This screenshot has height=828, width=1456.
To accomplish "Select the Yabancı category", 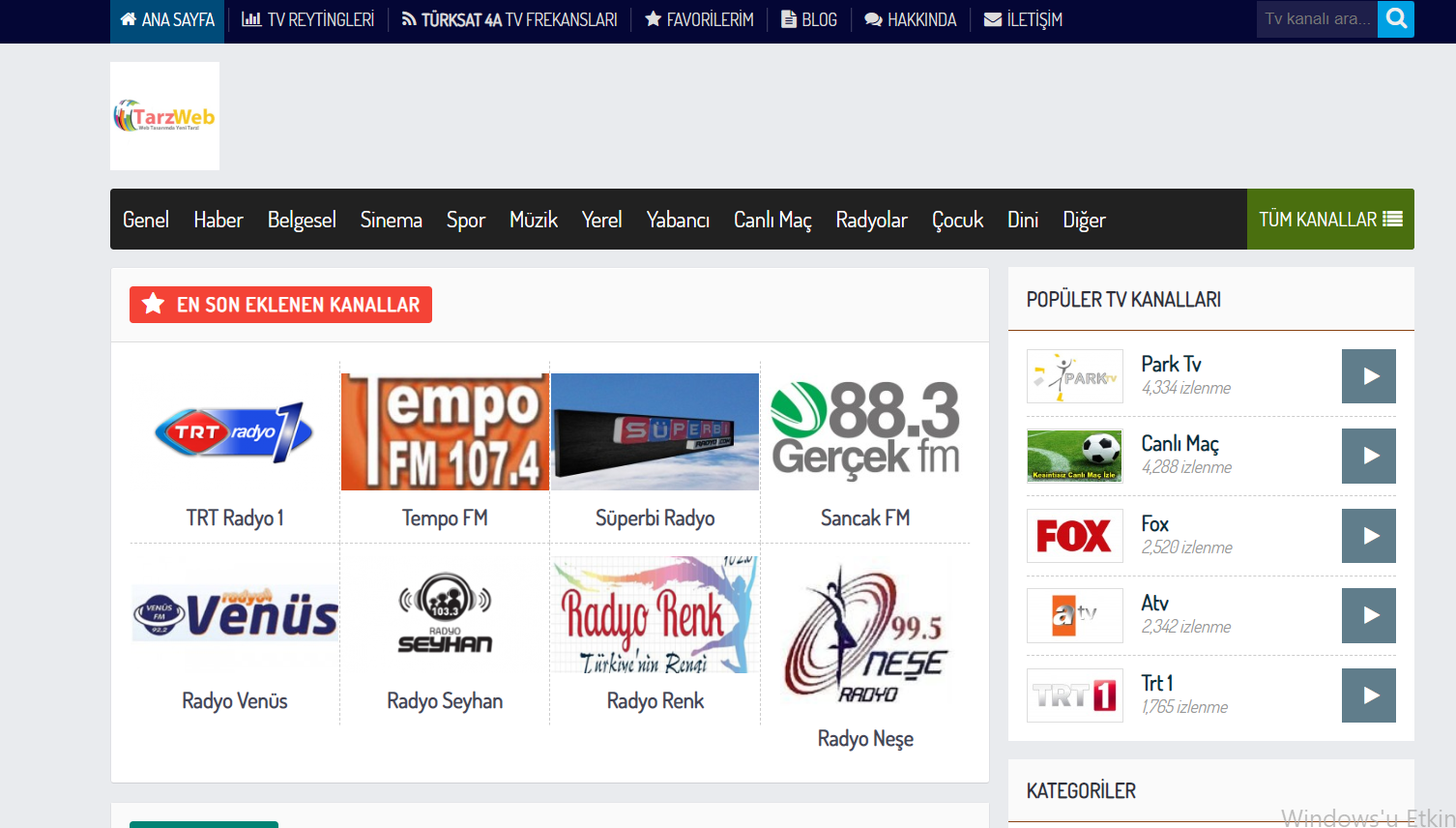I will click(x=678, y=220).
